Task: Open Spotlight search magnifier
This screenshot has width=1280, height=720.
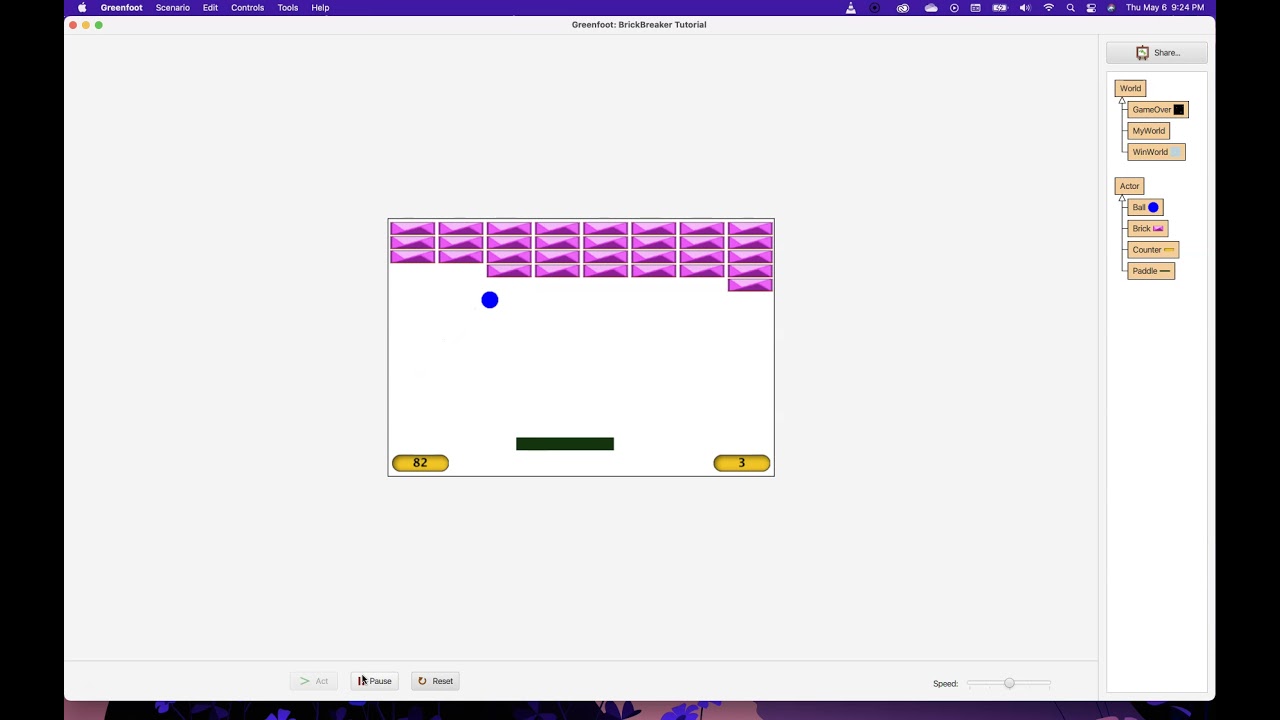Action: pos(1070,7)
